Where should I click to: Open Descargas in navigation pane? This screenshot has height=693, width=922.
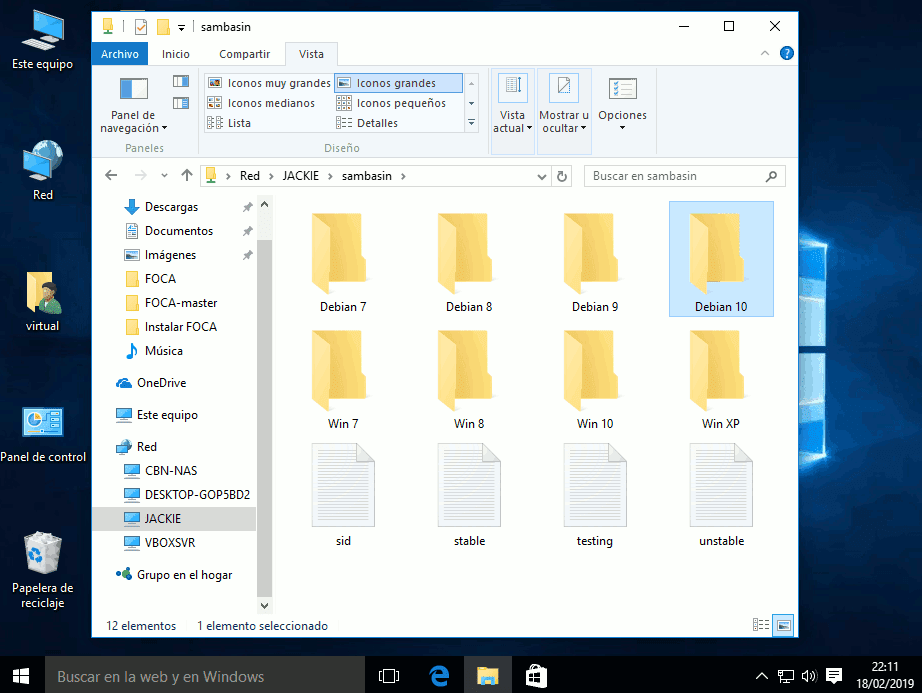click(171, 207)
